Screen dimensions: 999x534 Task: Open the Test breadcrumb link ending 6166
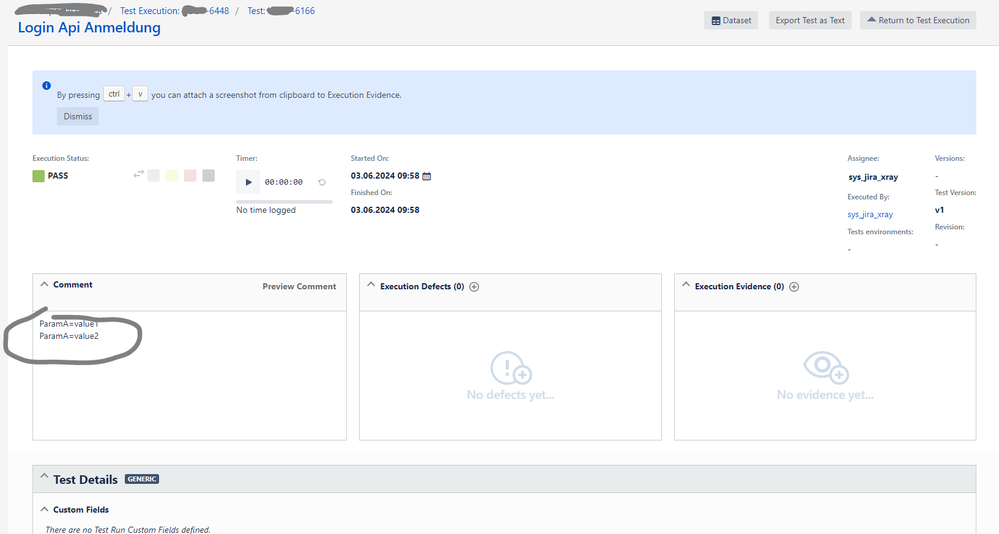tap(281, 11)
